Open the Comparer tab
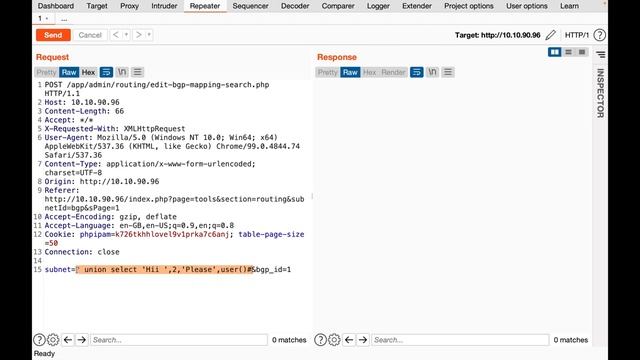 pyautogui.click(x=338, y=6)
